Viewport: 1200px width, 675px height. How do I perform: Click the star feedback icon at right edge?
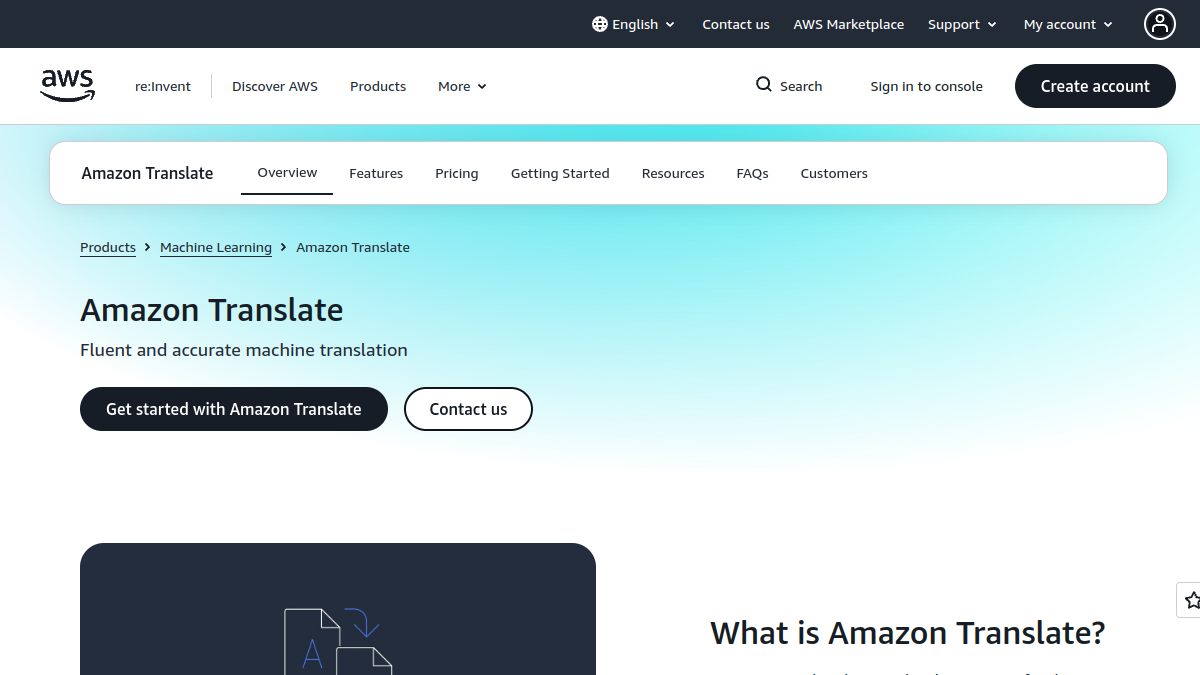(1190, 600)
